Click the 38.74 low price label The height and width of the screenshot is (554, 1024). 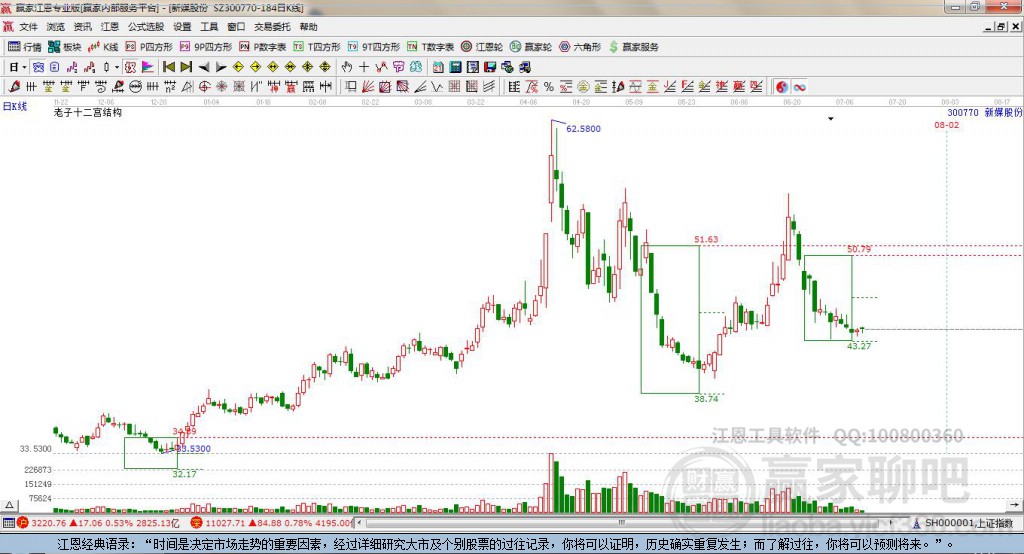point(706,399)
